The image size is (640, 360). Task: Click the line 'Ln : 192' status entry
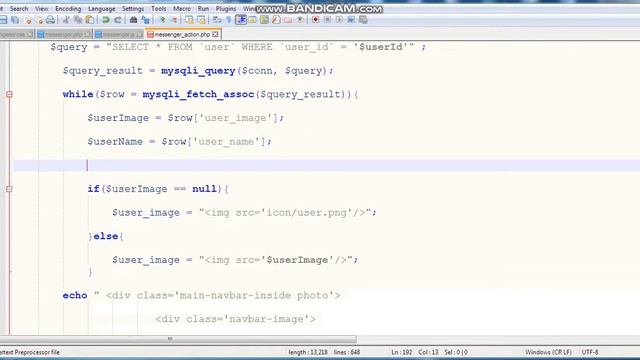[401, 352]
